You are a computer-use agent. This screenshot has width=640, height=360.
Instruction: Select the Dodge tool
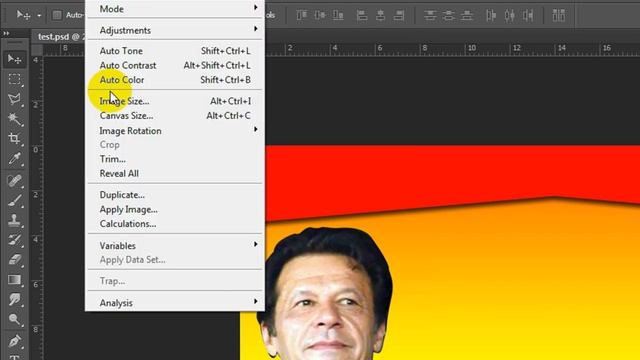tap(14, 319)
